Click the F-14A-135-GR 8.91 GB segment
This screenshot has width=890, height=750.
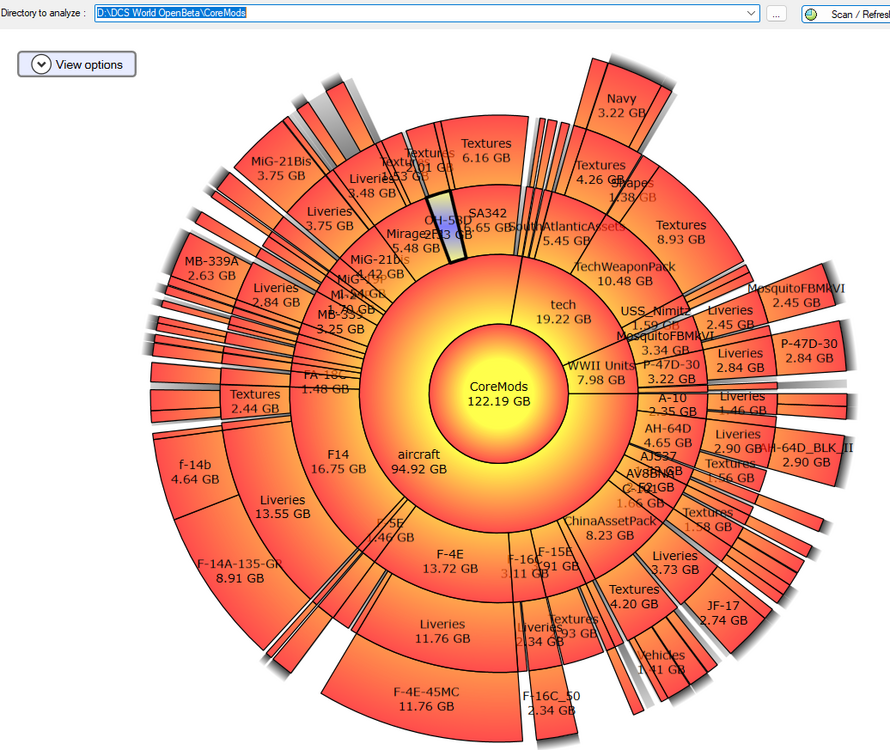pos(238,570)
